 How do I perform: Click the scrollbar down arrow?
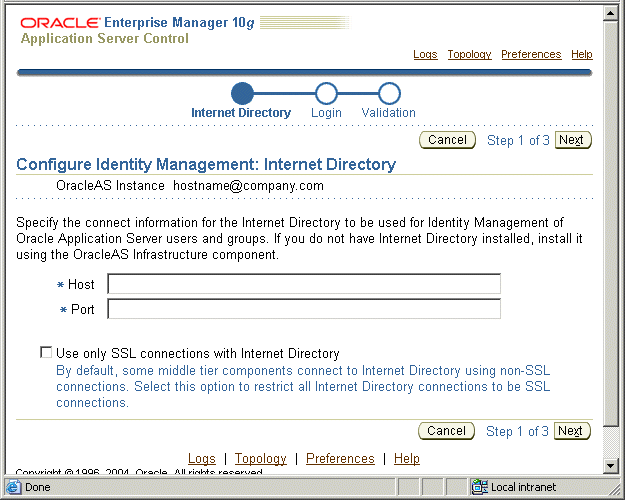[611, 465]
